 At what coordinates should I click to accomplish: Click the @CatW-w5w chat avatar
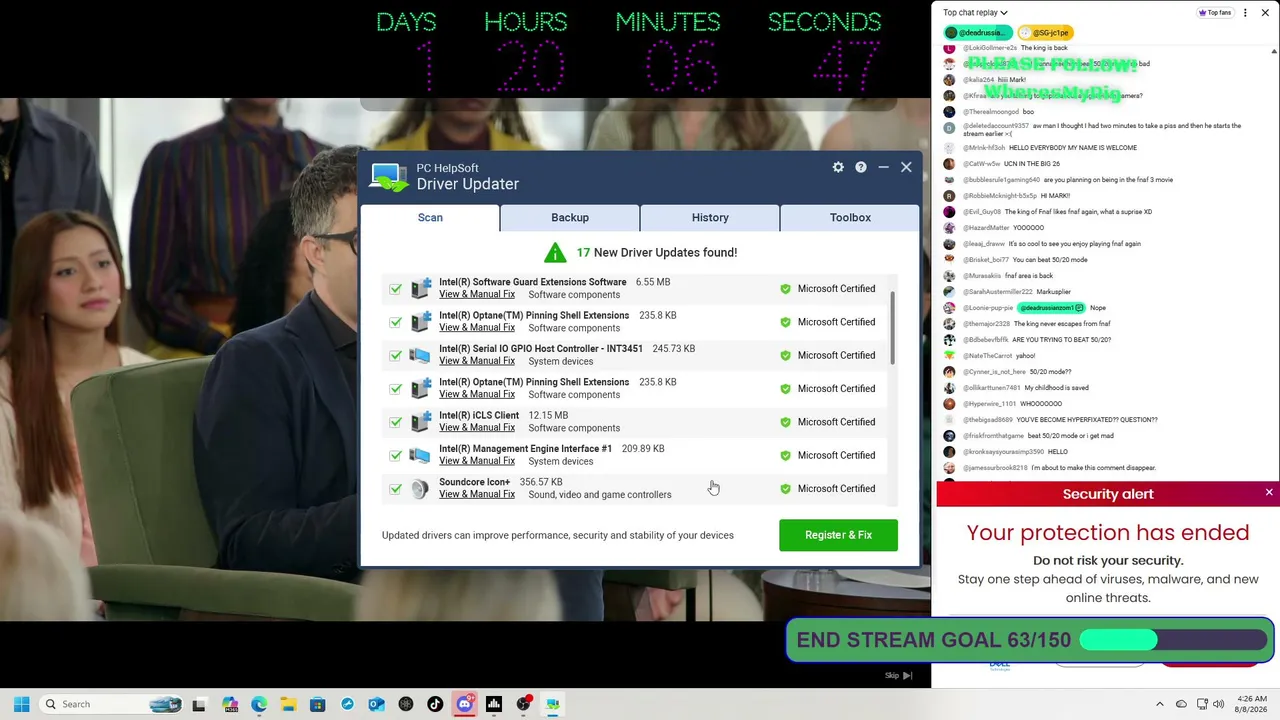coord(949,164)
